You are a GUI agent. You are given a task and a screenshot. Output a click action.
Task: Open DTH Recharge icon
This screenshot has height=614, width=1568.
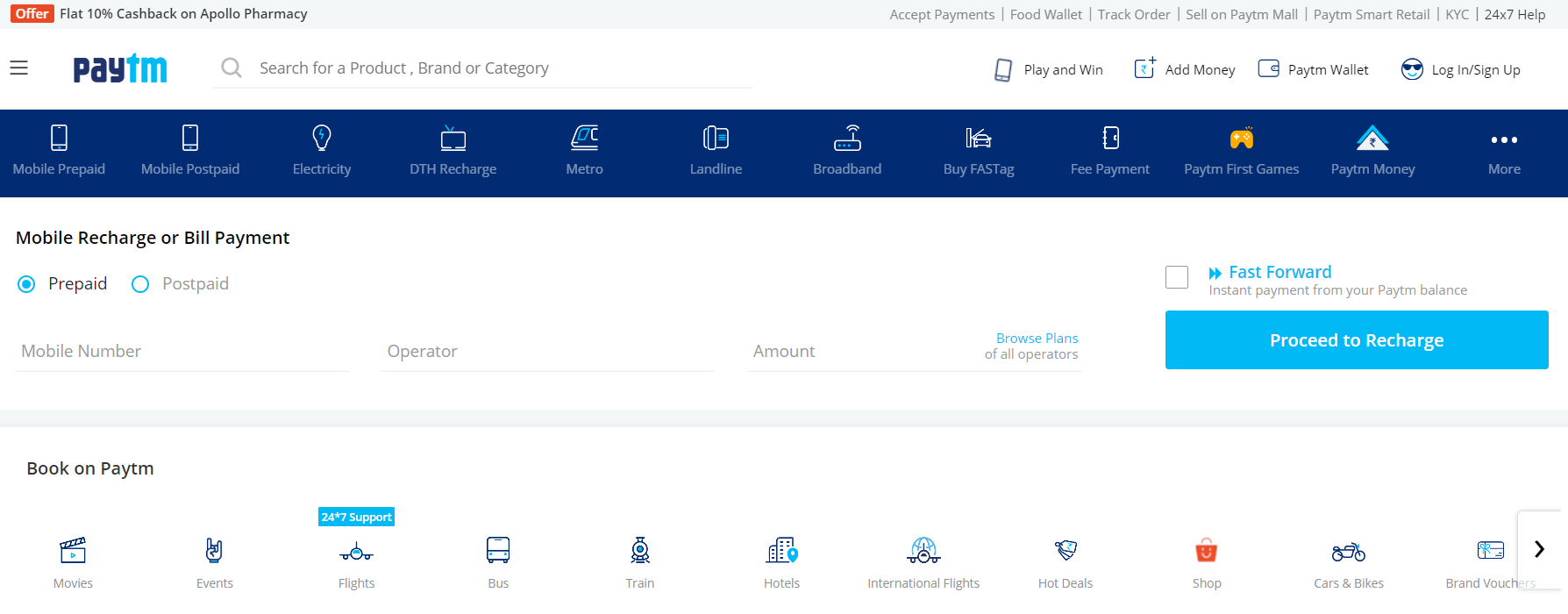pos(453,138)
